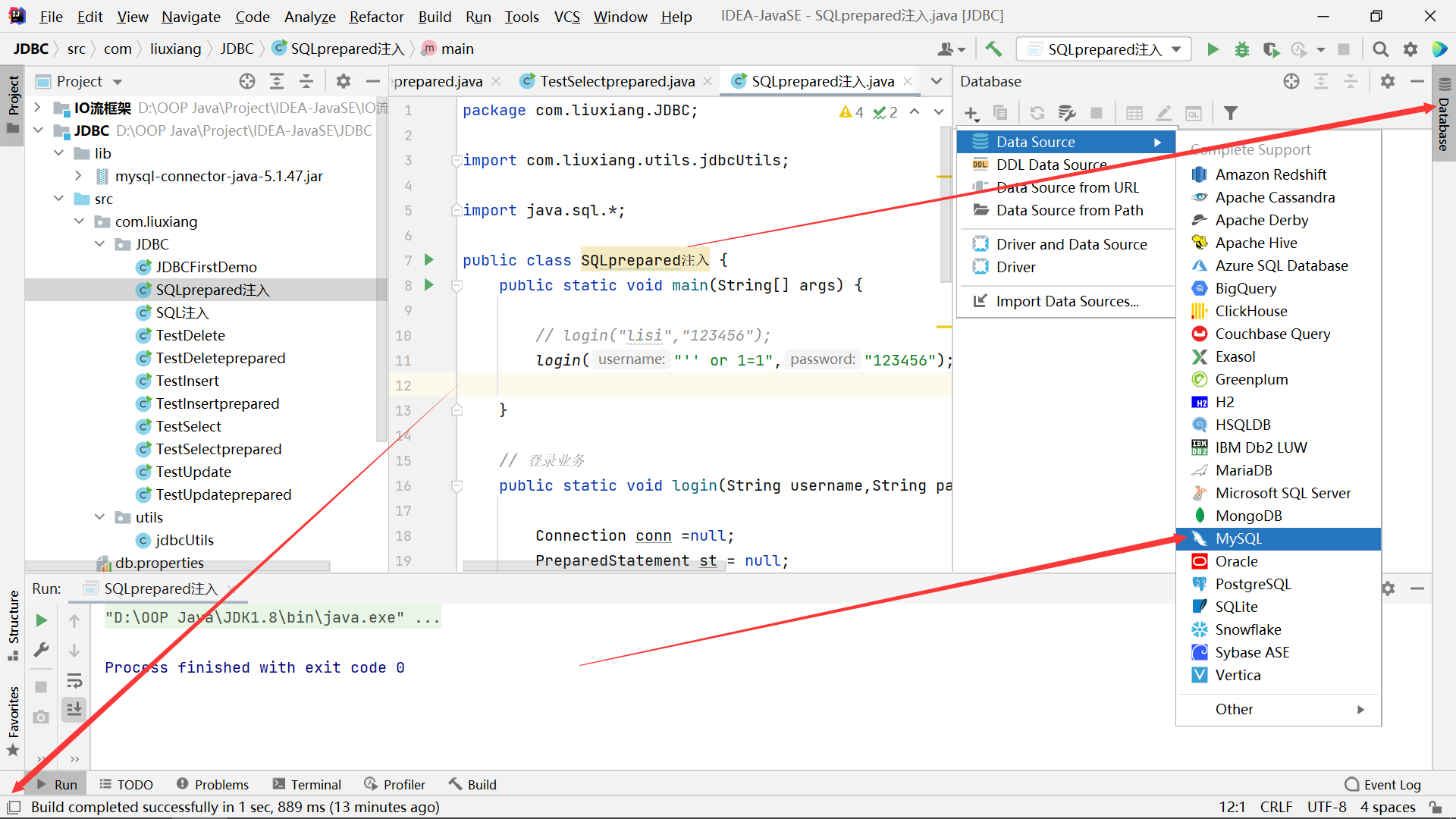Open the run configuration dropdown
1456x819 pixels.
[x=1103, y=49]
